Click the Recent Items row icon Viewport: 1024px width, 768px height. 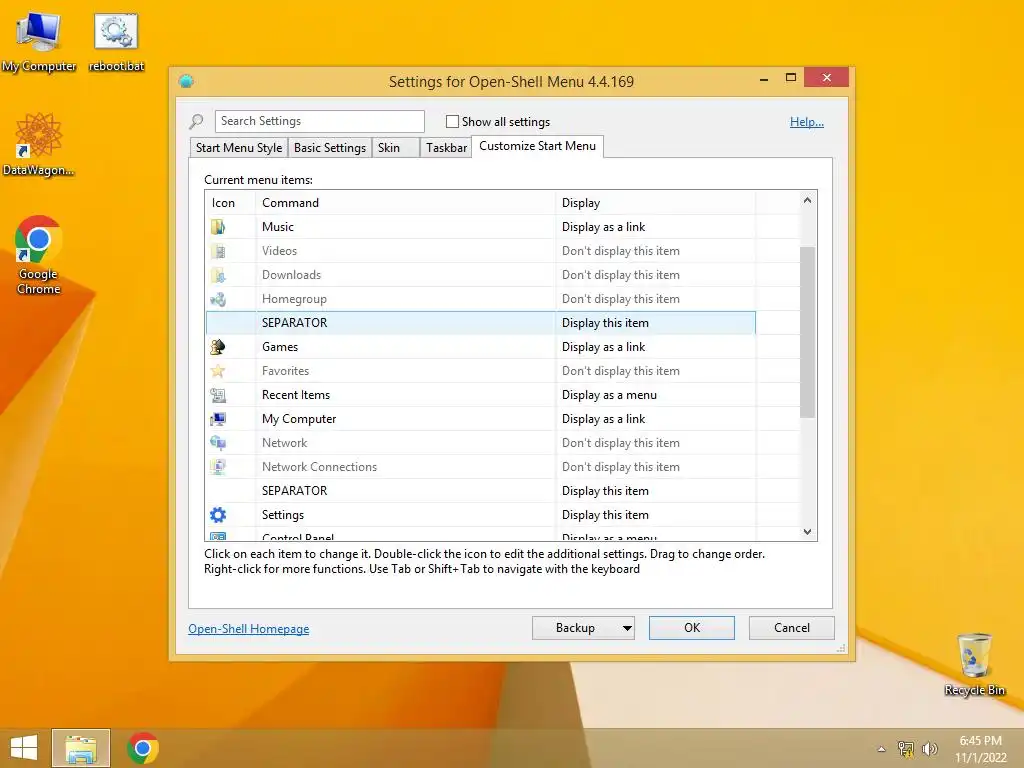[x=218, y=395]
